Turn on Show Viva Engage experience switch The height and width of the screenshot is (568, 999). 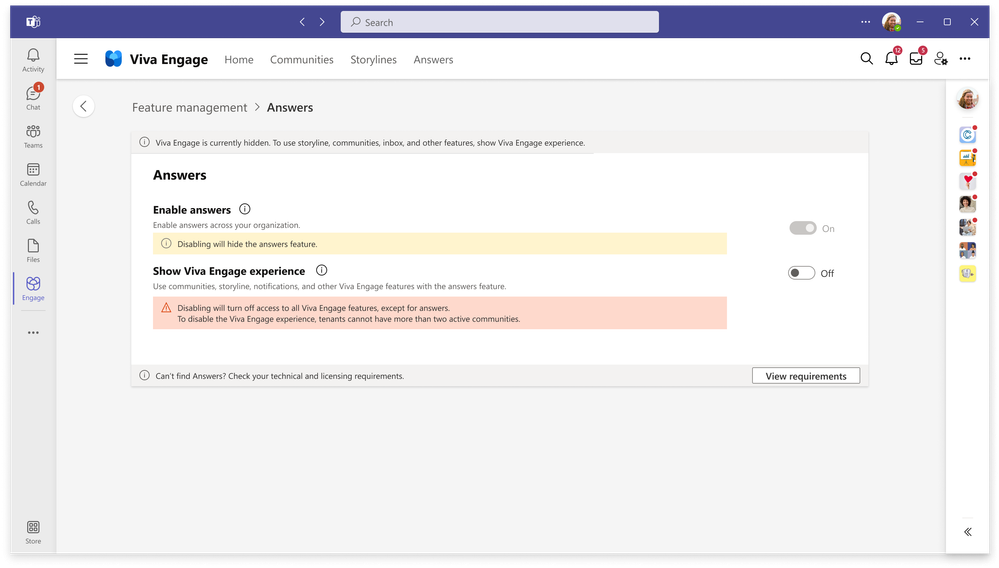801,273
